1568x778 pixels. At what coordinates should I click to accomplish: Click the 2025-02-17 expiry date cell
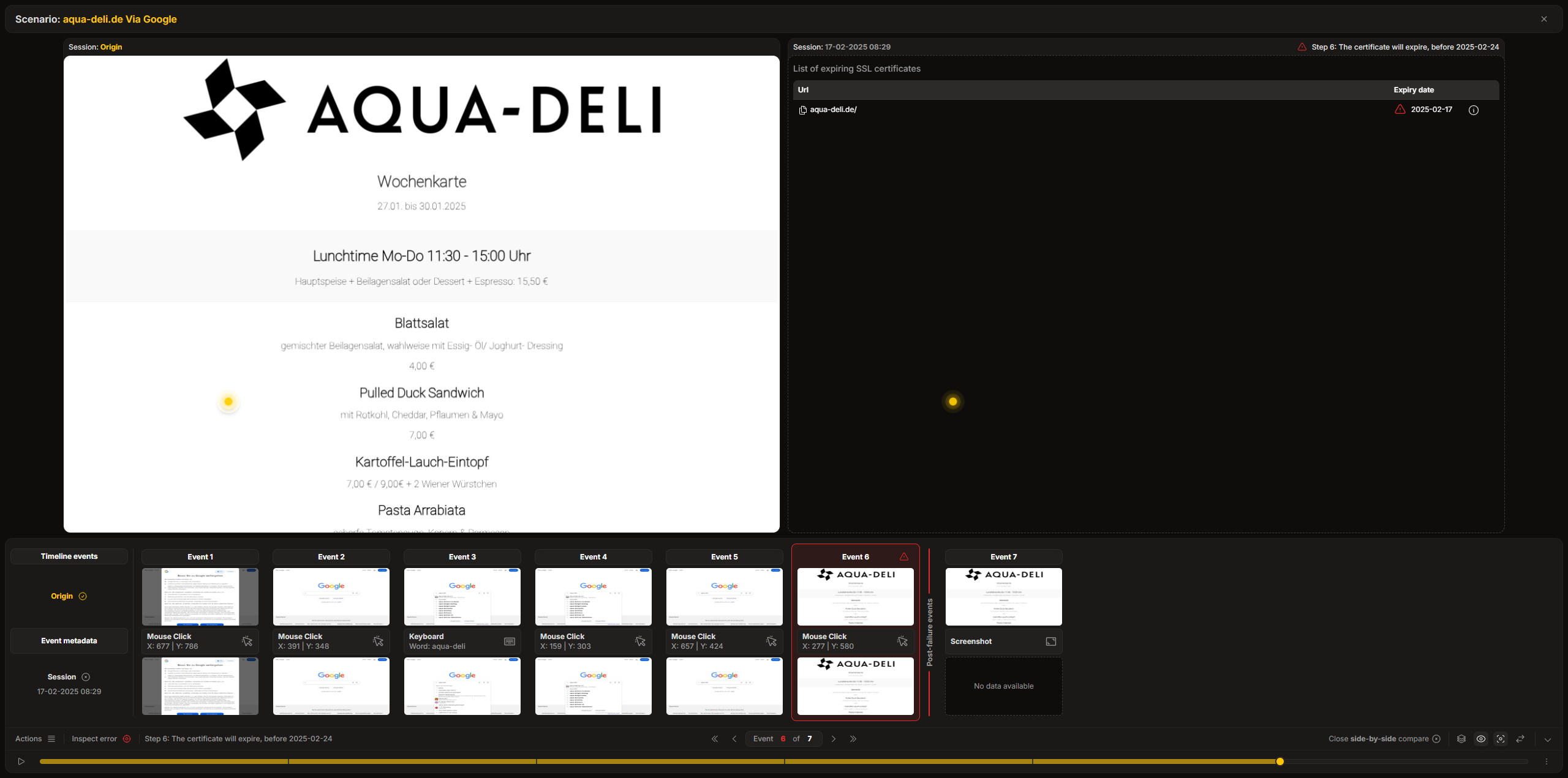coord(1431,110)
